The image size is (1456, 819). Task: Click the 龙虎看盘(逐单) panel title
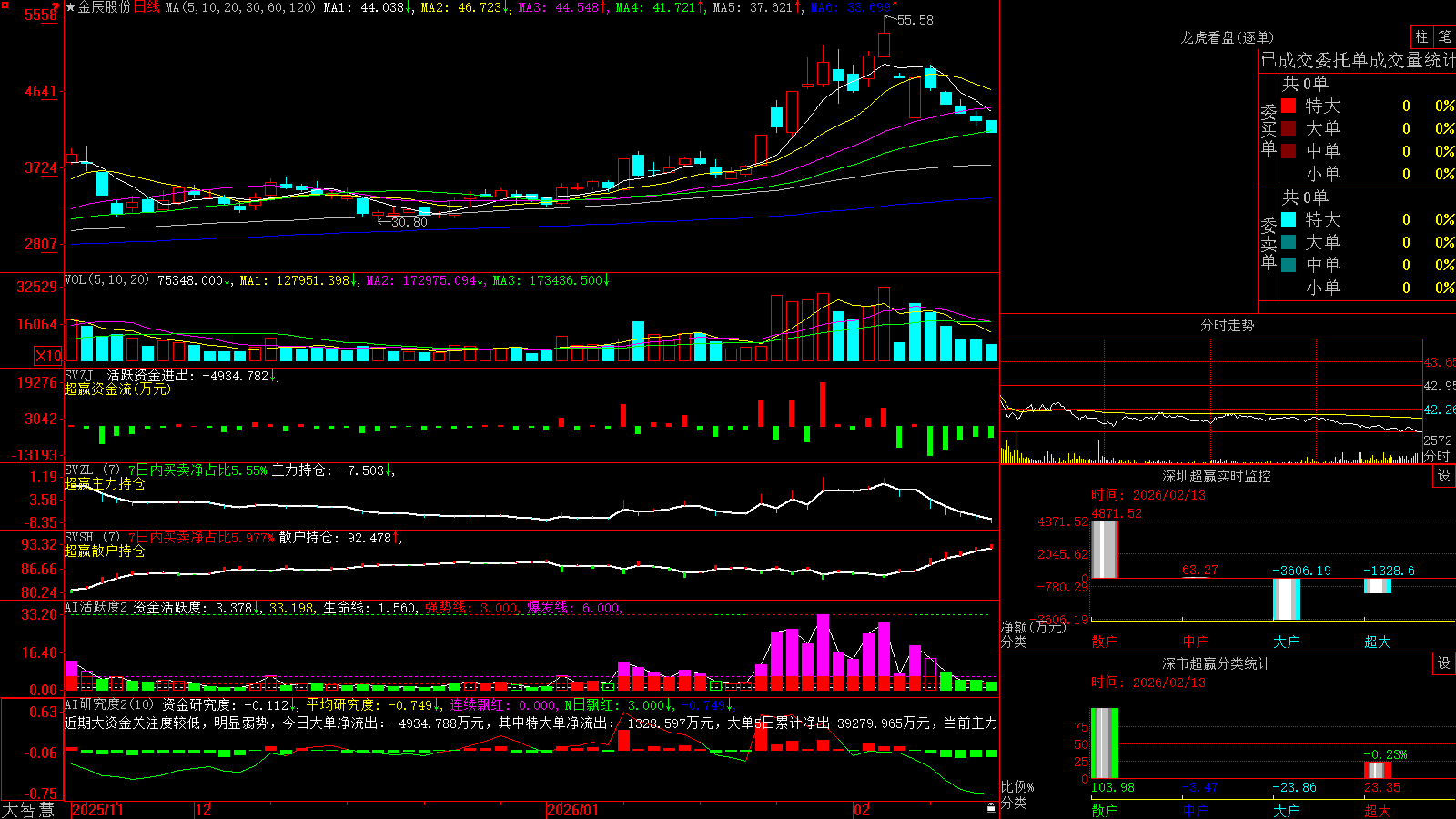pos(1227,37)
